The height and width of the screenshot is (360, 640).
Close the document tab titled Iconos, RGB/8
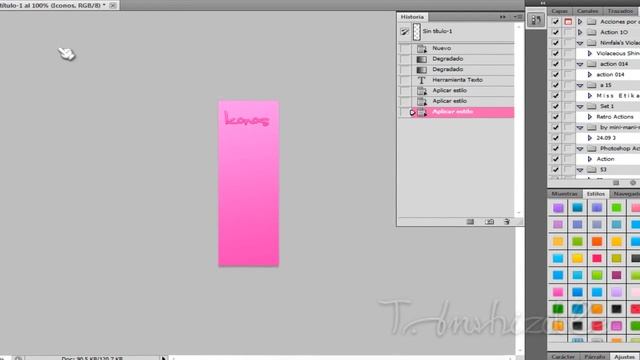point(113,5)
